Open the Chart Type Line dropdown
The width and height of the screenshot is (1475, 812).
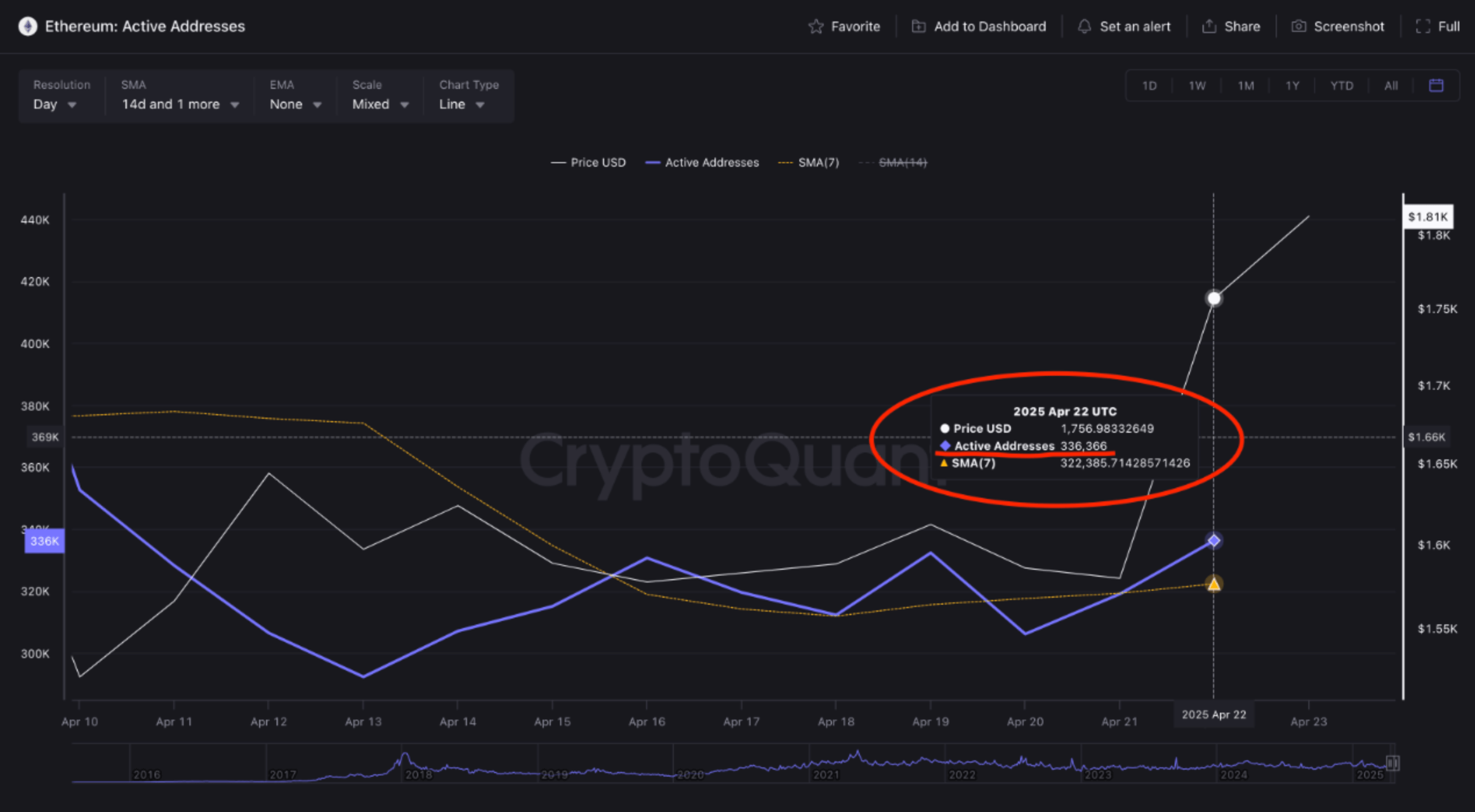(x=461, y=105)
